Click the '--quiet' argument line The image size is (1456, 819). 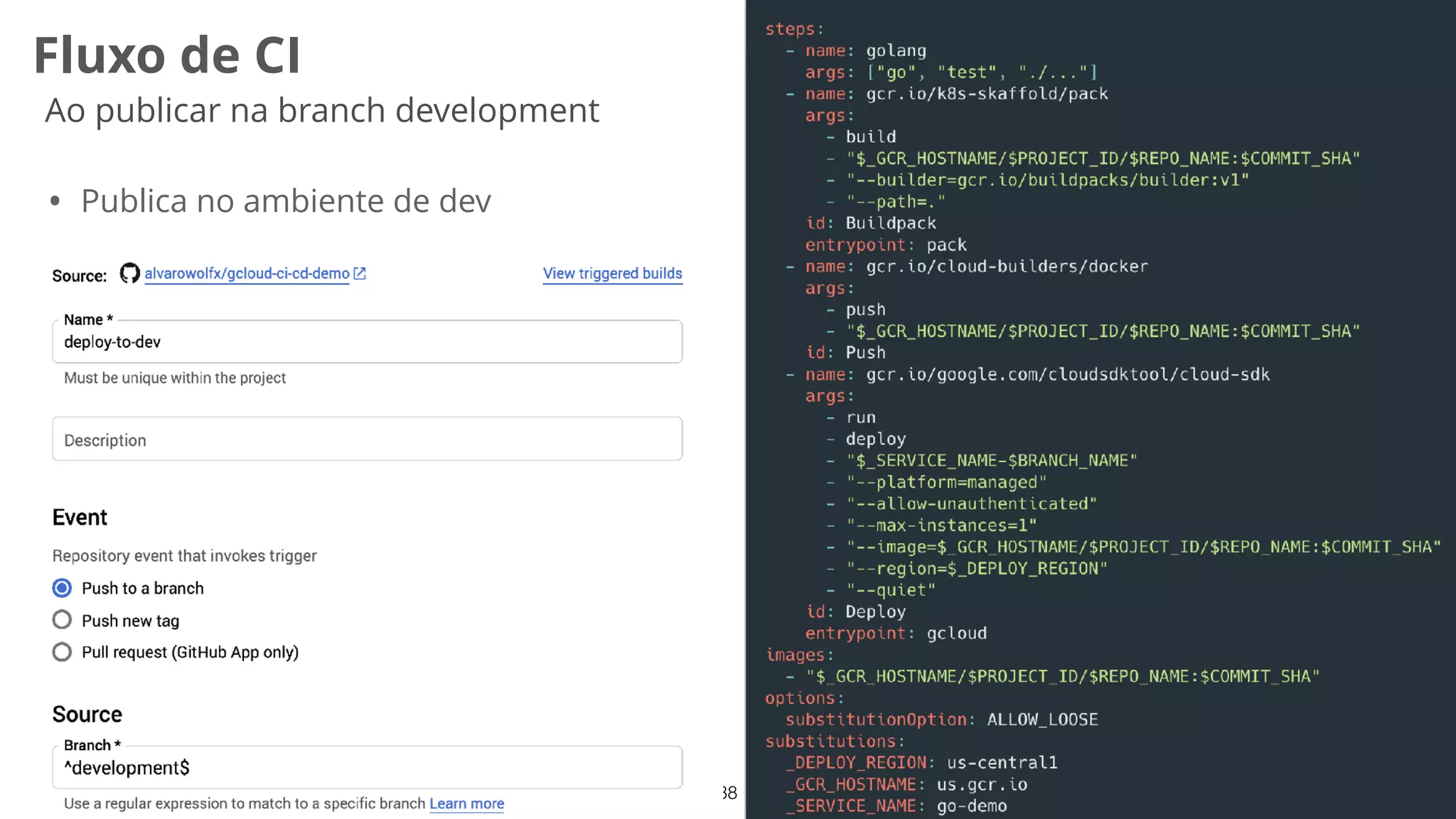pos(891,590)
